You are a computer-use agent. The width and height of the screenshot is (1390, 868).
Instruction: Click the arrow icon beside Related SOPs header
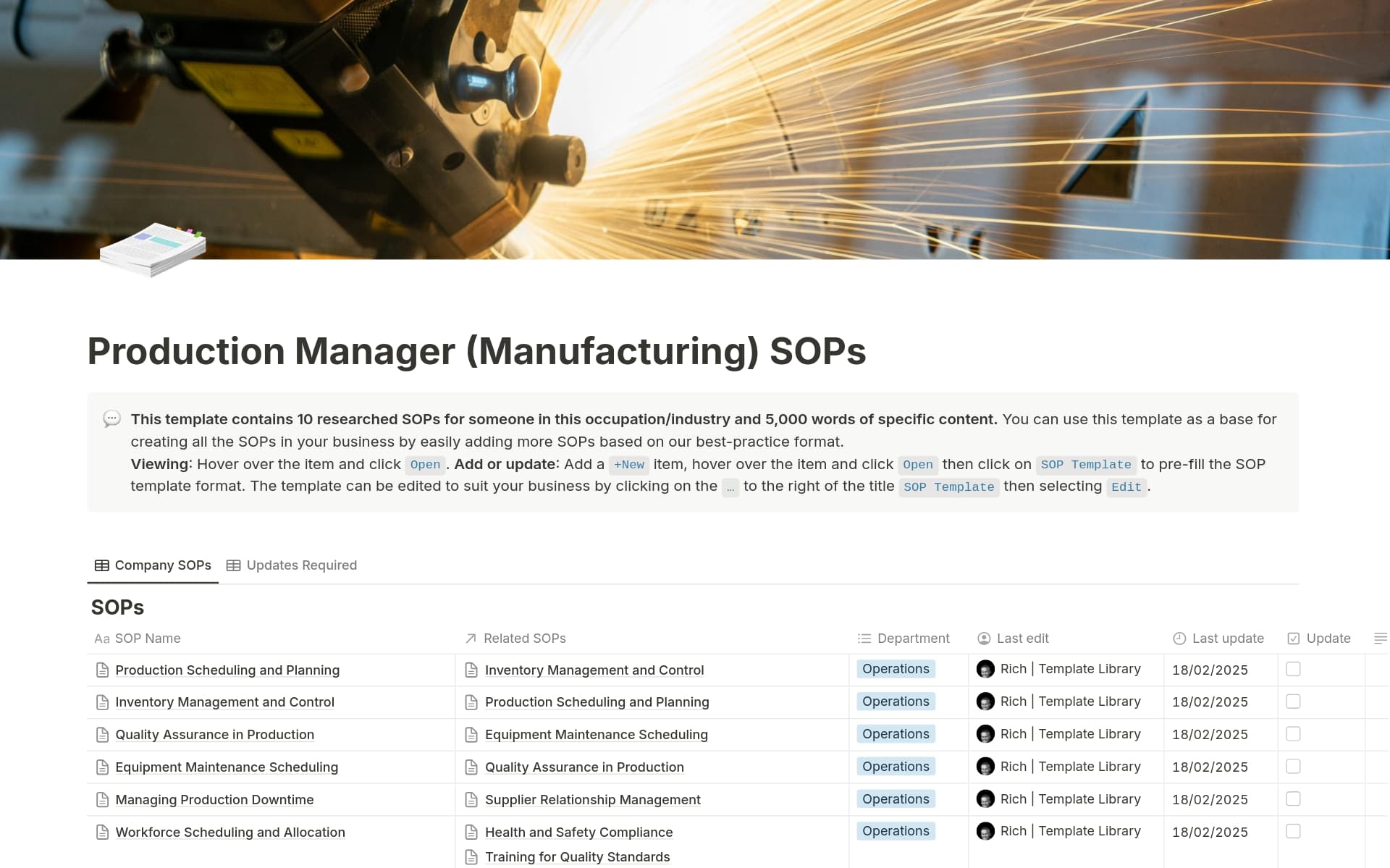pyautogui.click(x=470, y=639)
